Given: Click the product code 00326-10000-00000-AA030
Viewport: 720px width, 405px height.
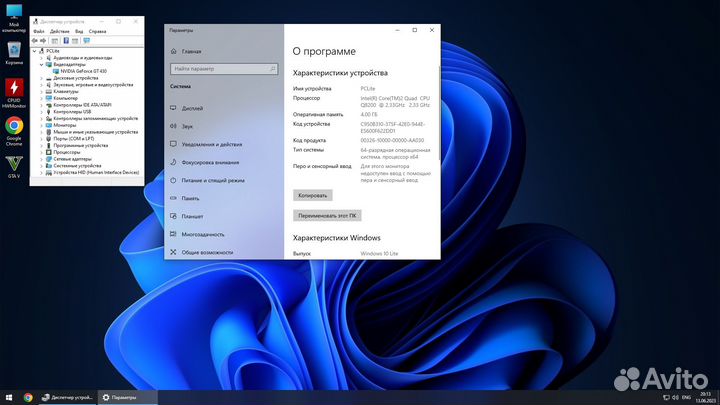Looking at the screenshot, I should pos(392,141).
